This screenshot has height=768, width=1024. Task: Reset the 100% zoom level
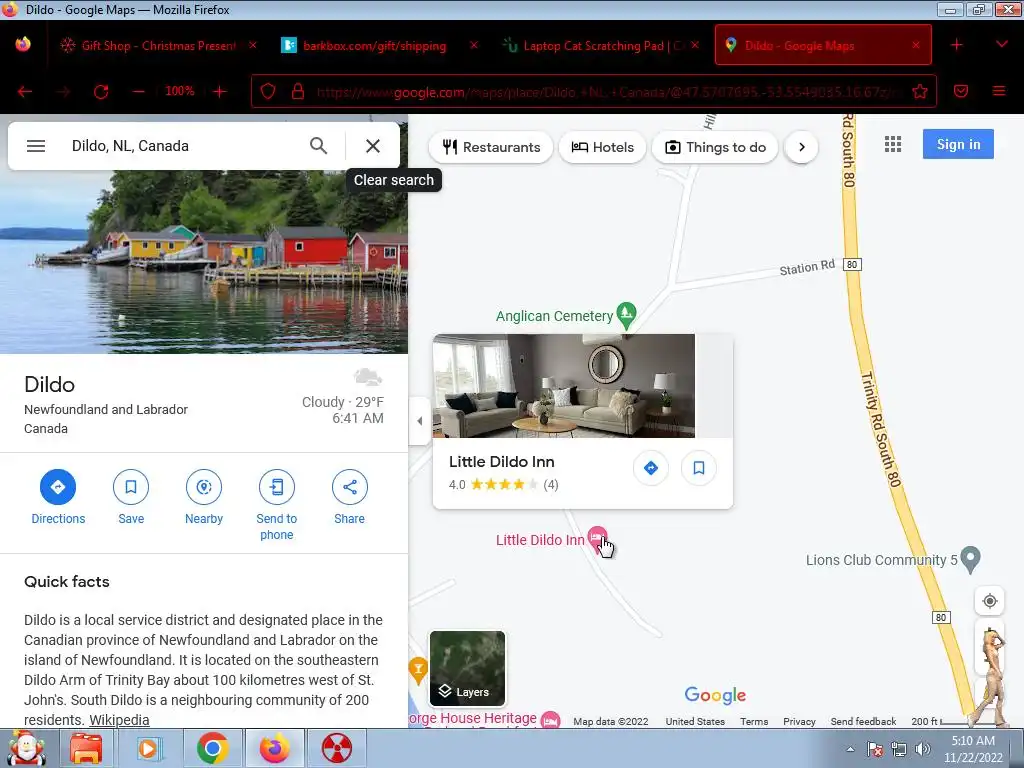pyautogui.click(x=180, y=91)
